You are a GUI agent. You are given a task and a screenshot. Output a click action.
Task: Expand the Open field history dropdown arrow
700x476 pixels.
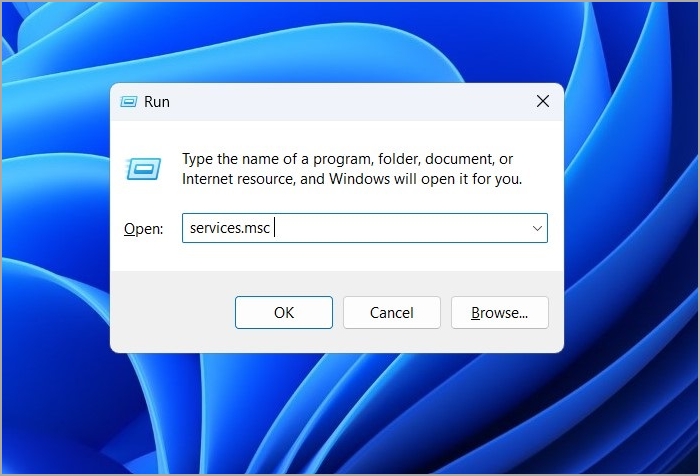[x=537, y=228]
